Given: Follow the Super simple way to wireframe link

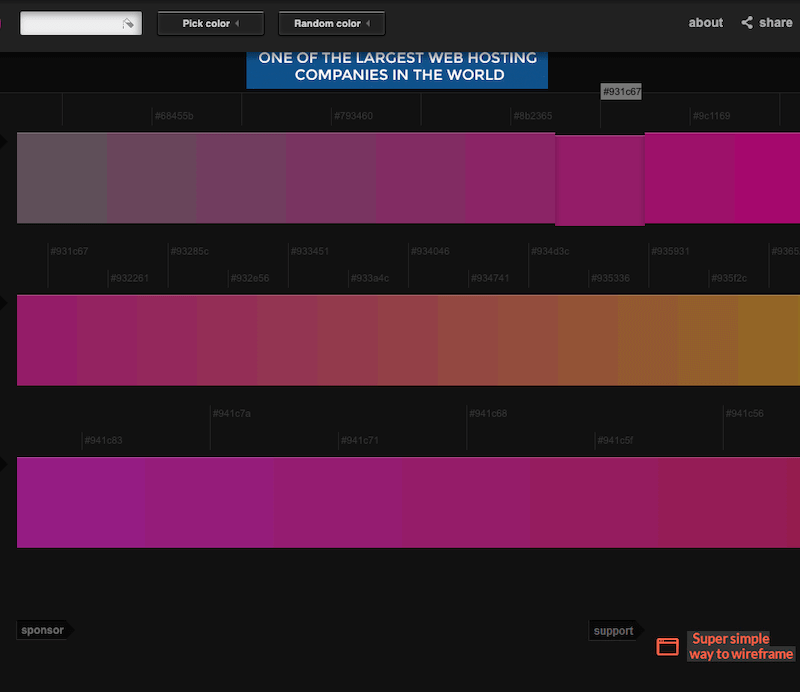Looking at the screenshot, I should click(x=740, y=645).
